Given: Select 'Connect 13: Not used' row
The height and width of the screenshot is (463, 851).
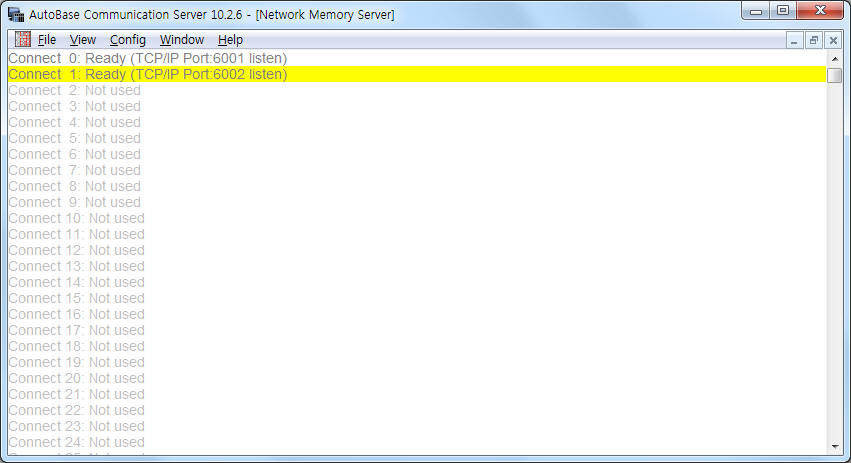Looking at the screenshot, I should coord(417,267).
